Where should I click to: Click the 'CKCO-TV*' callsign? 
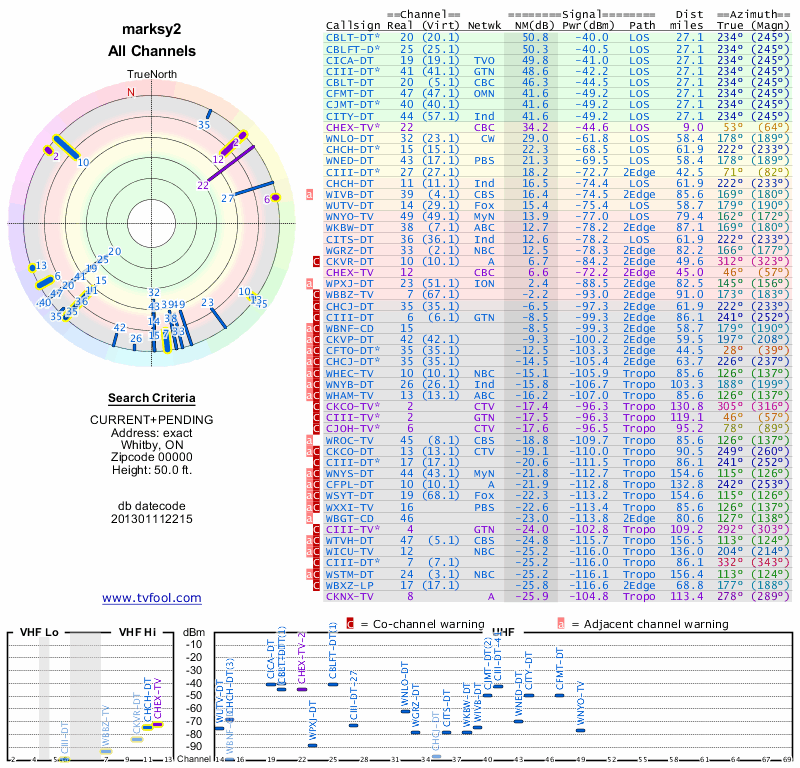pos(353,407)
